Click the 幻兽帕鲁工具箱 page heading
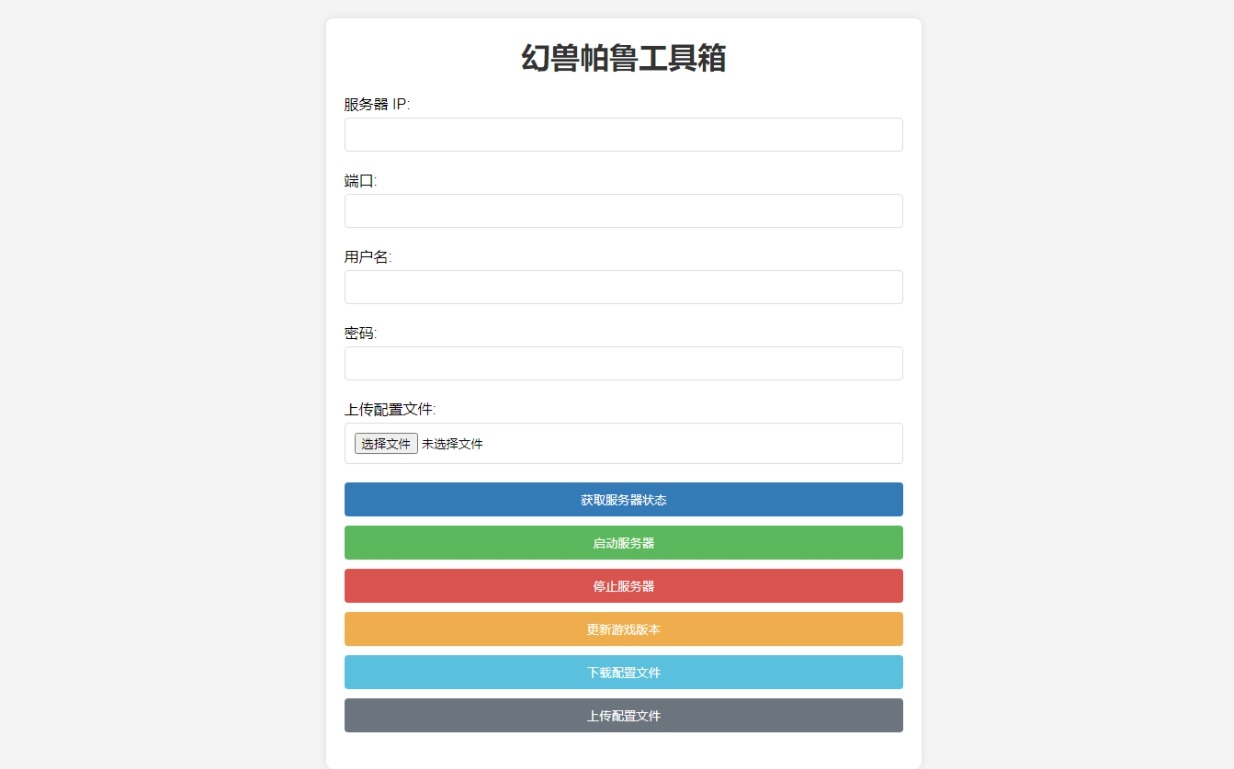This screenshot has width=1234, height=769. tap(623, 59)
